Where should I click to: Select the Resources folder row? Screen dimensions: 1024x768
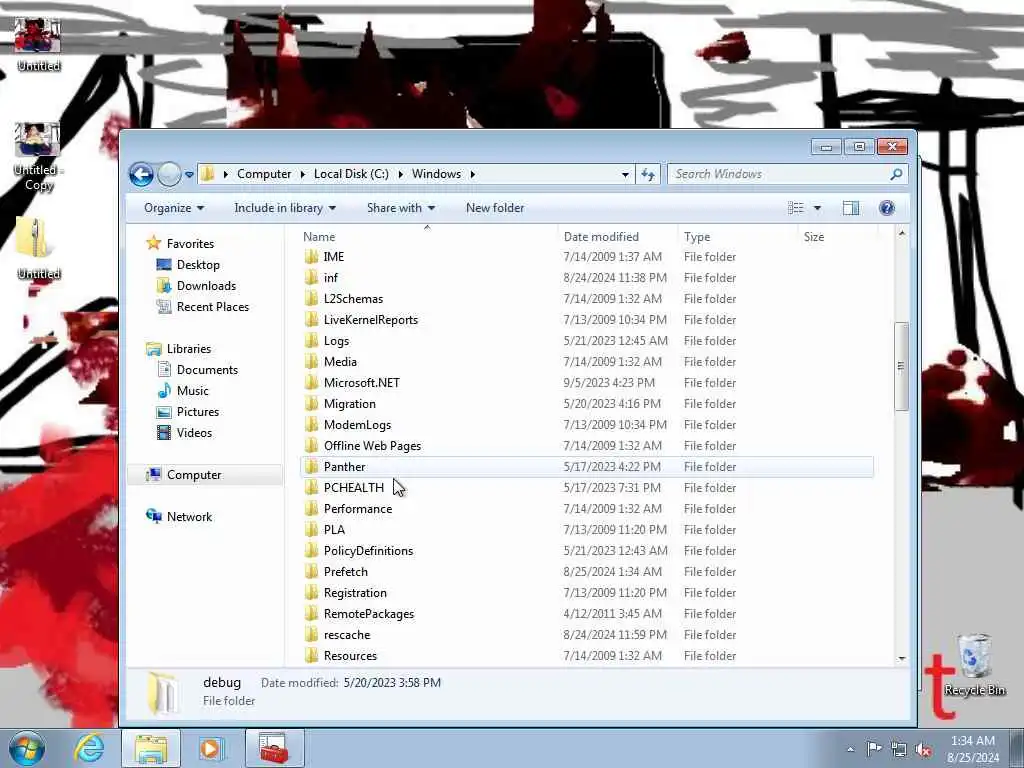pyautogui.click(x=586, y=656)
